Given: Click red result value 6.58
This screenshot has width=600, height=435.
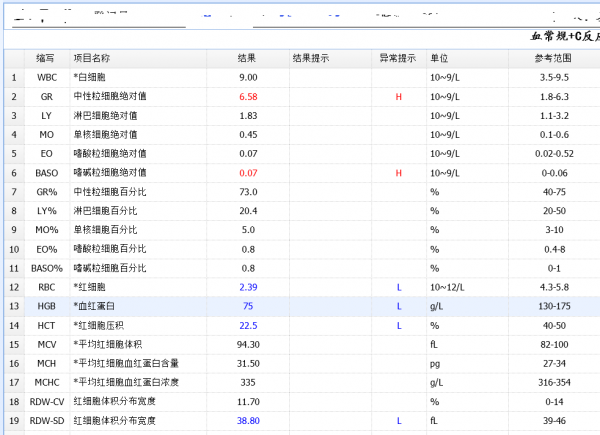Looking at the screenshot, I should [x=248, y=97].
